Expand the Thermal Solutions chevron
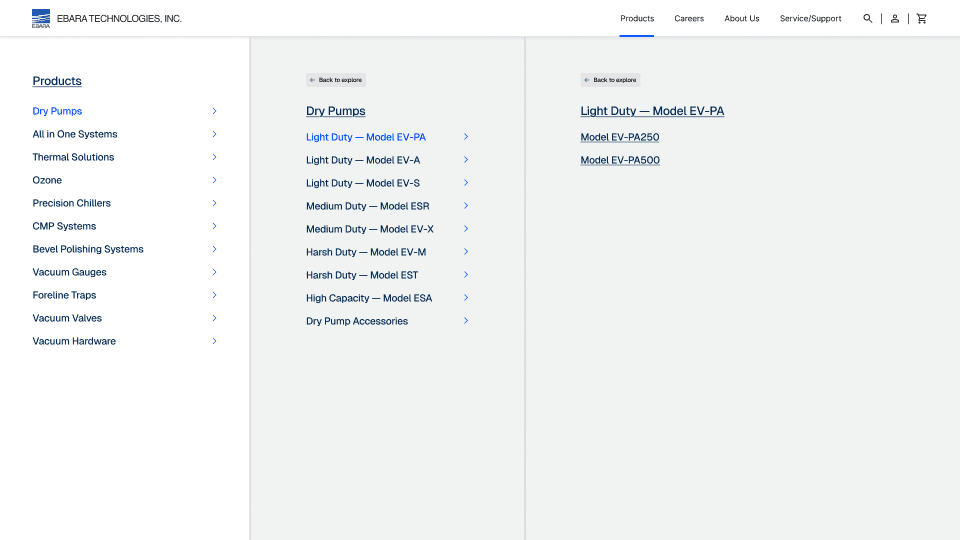This screenshot has width=960, height=540. click(214, 157)
